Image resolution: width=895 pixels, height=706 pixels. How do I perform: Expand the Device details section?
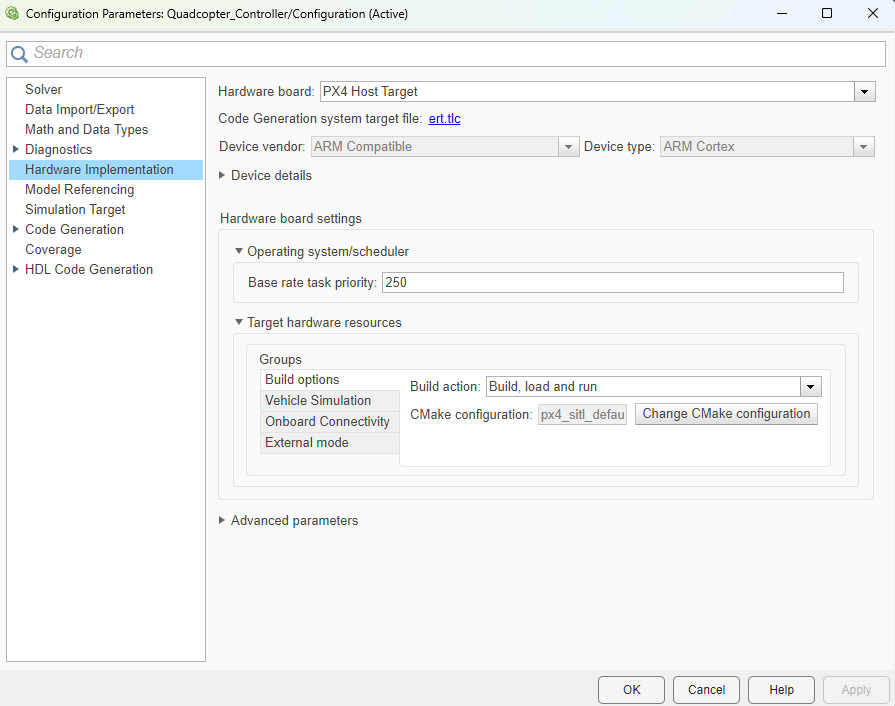tap(221, 175)
